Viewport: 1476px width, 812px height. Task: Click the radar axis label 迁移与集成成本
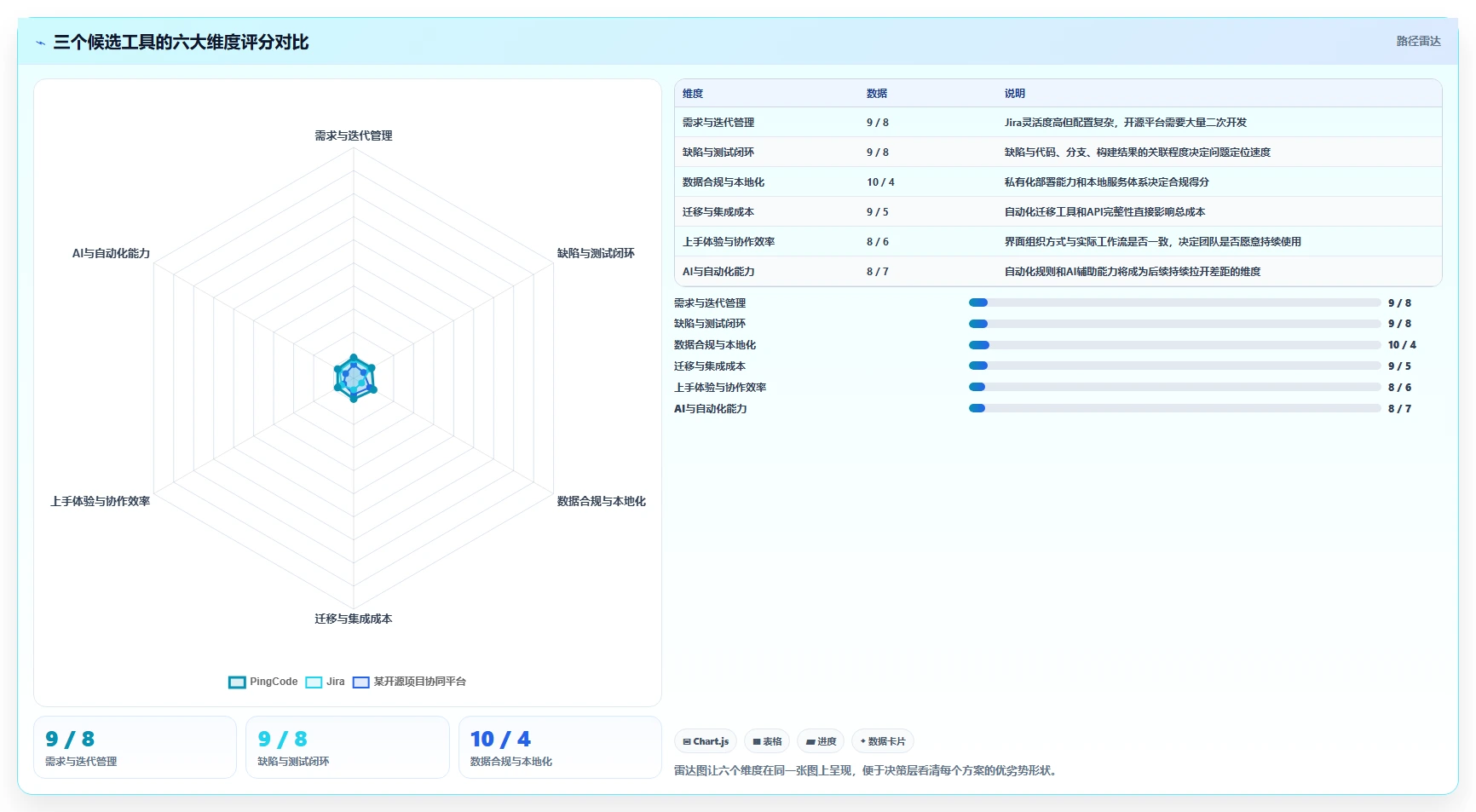click(x=354, y=619)
